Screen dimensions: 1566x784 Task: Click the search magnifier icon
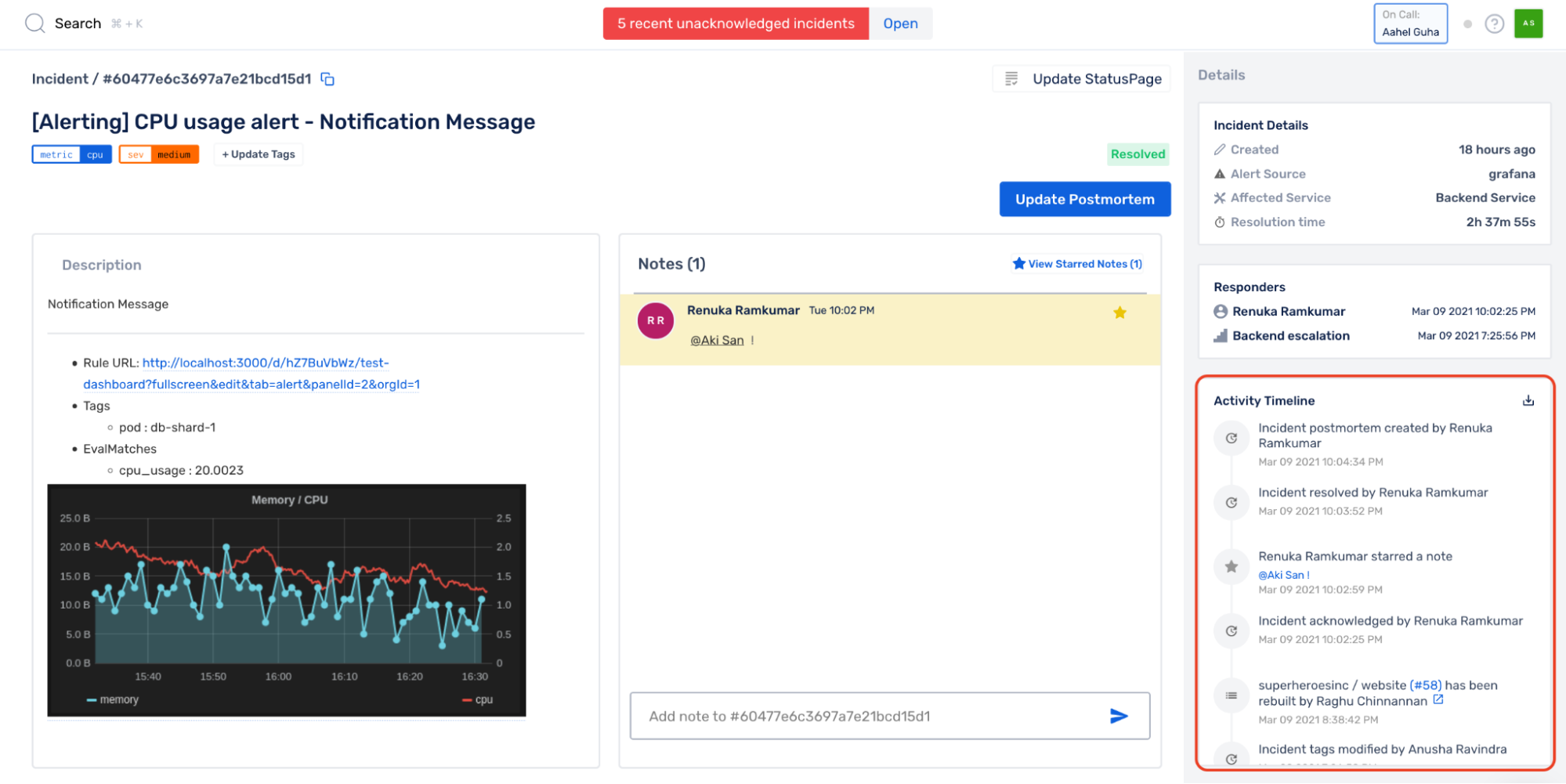(34, 23)
